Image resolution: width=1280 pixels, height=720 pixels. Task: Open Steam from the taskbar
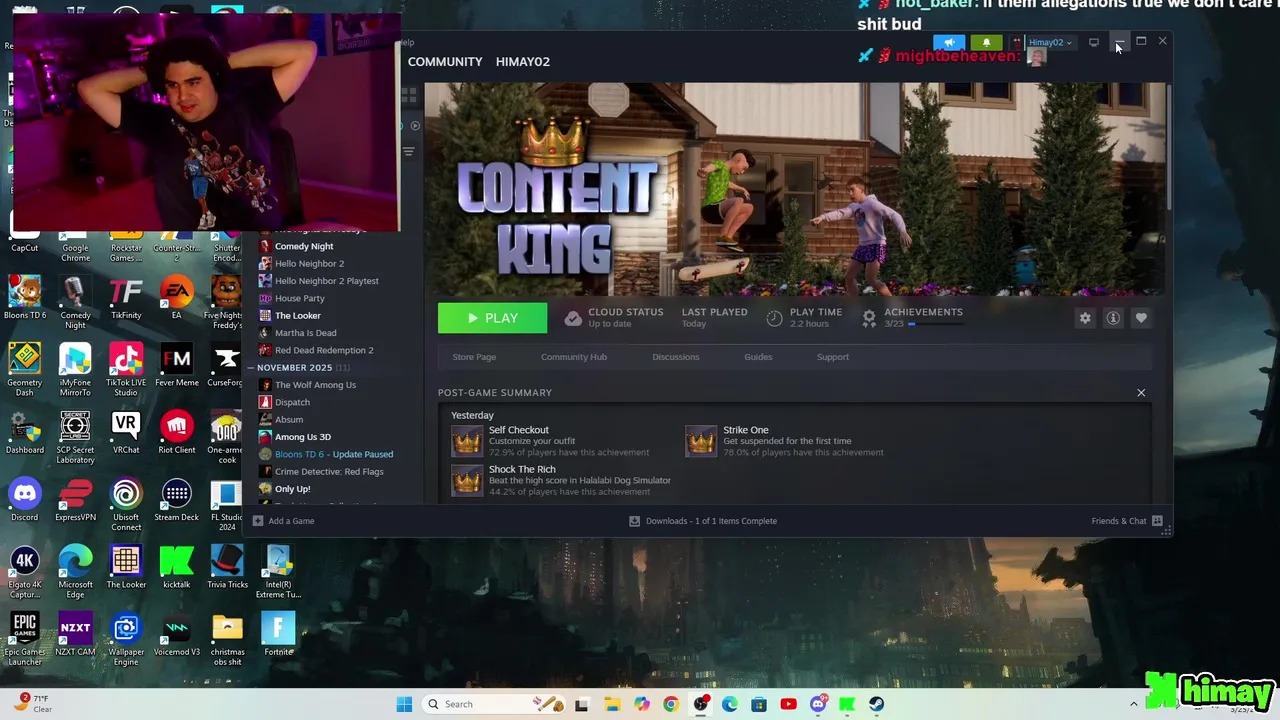click(x=876, y=704)
